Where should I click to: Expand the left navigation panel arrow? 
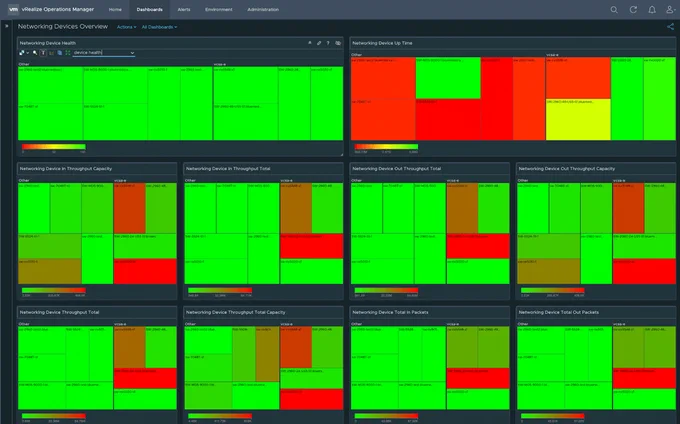[7, 26]
